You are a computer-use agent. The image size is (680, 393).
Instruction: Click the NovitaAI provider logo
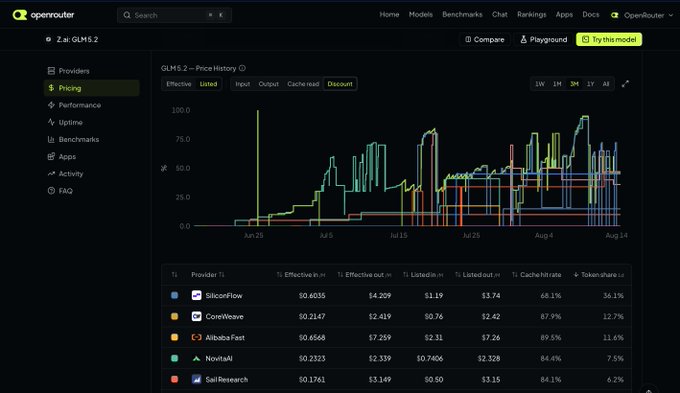point(196,358)
